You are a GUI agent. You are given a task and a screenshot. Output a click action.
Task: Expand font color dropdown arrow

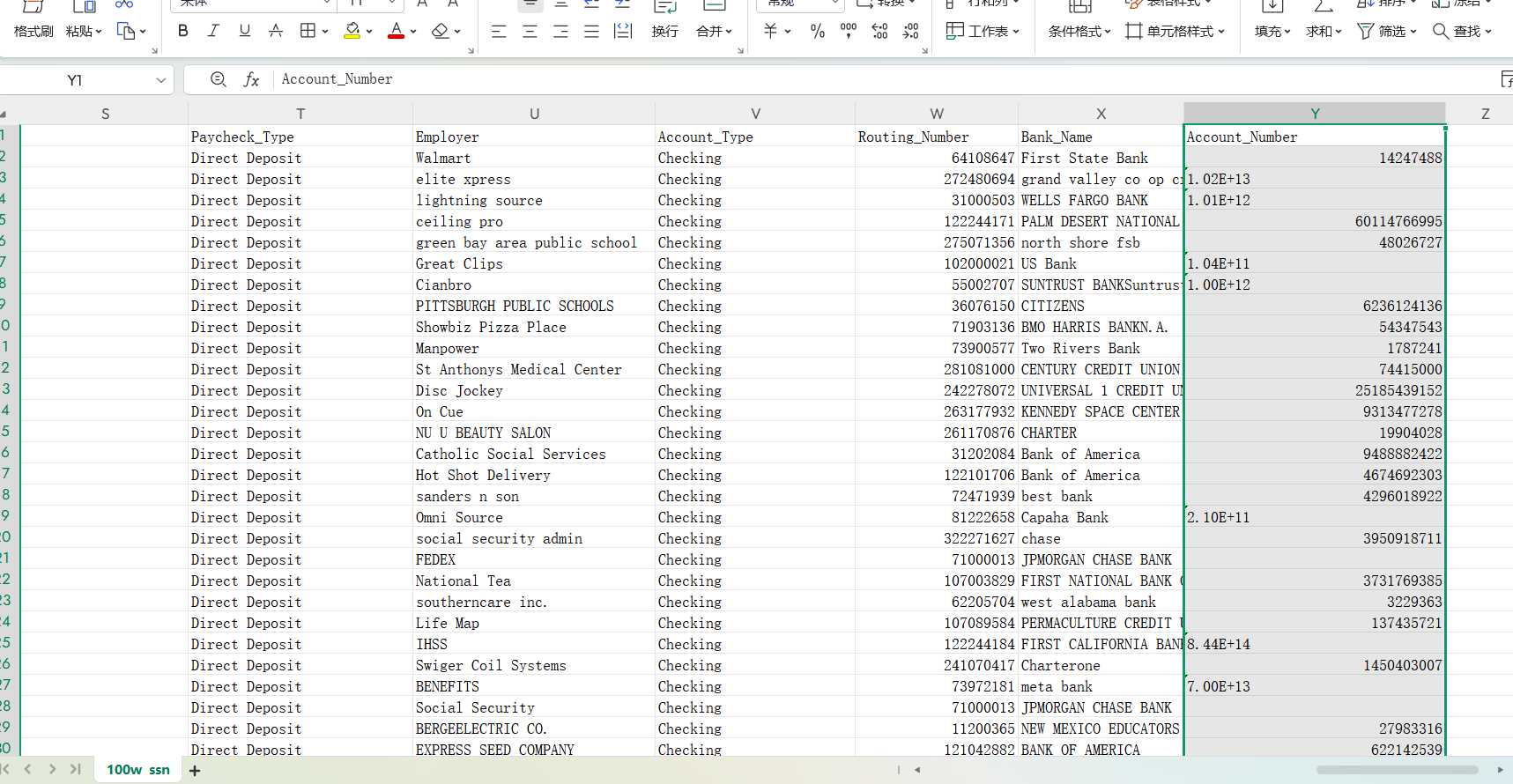click(x=414, y=32)
